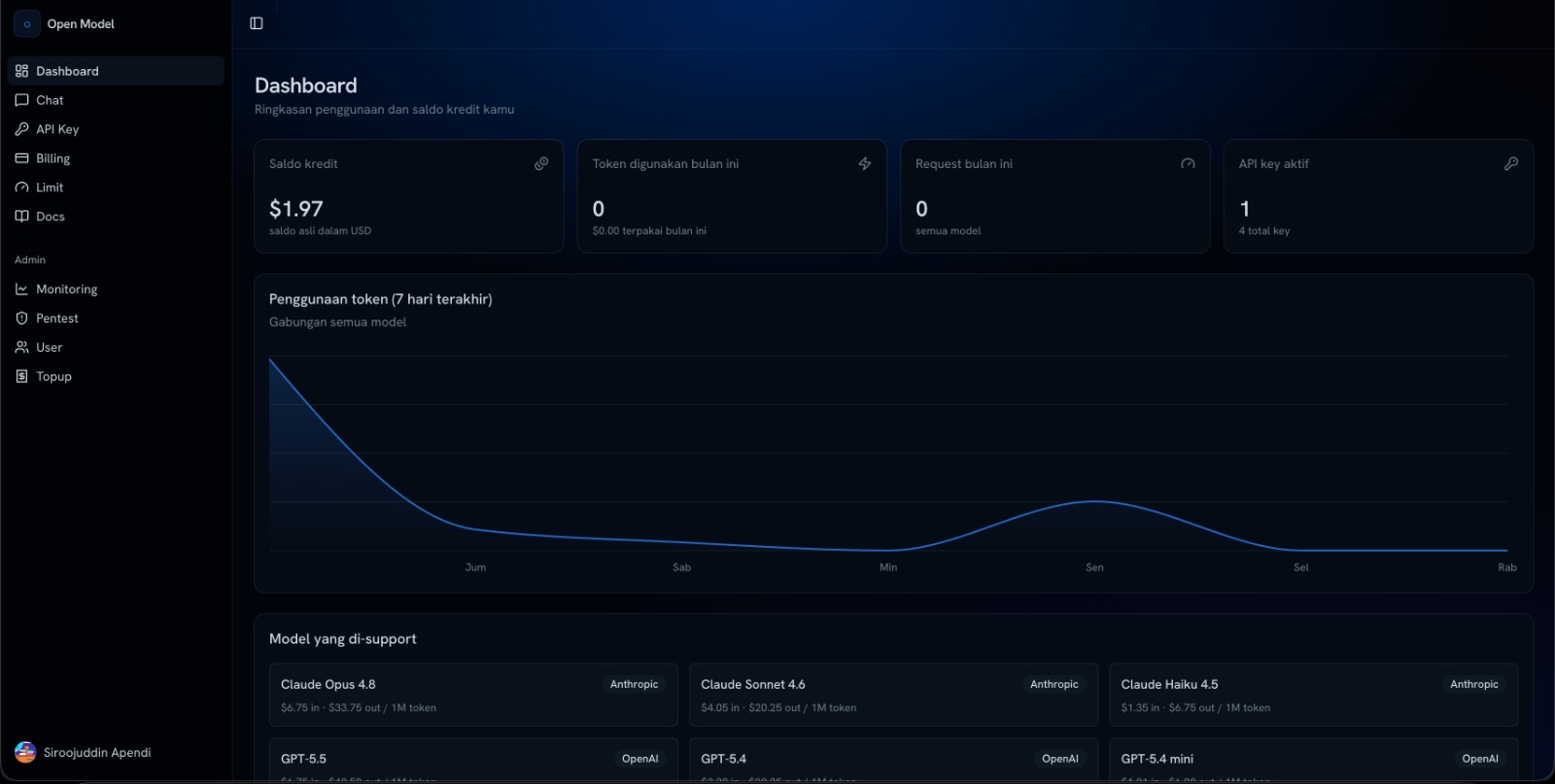This screenshot has width=1555, height=784.
Task: Select the Claude Sonnet 4.6 model card
Action: click(x=893, y=696)
